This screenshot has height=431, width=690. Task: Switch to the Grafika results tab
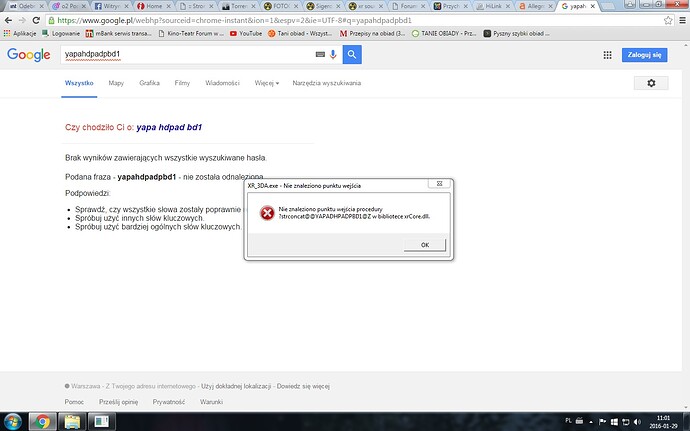(x=149, y=83)
